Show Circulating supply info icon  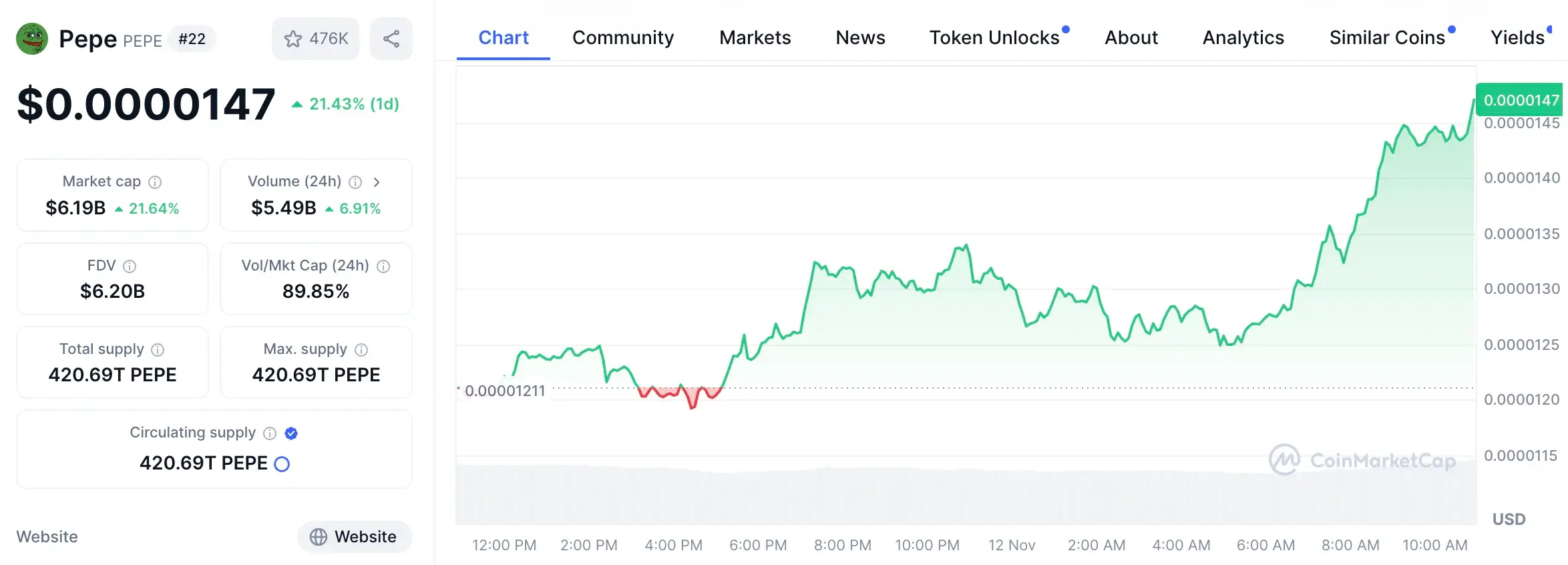(x=270, y=433)
